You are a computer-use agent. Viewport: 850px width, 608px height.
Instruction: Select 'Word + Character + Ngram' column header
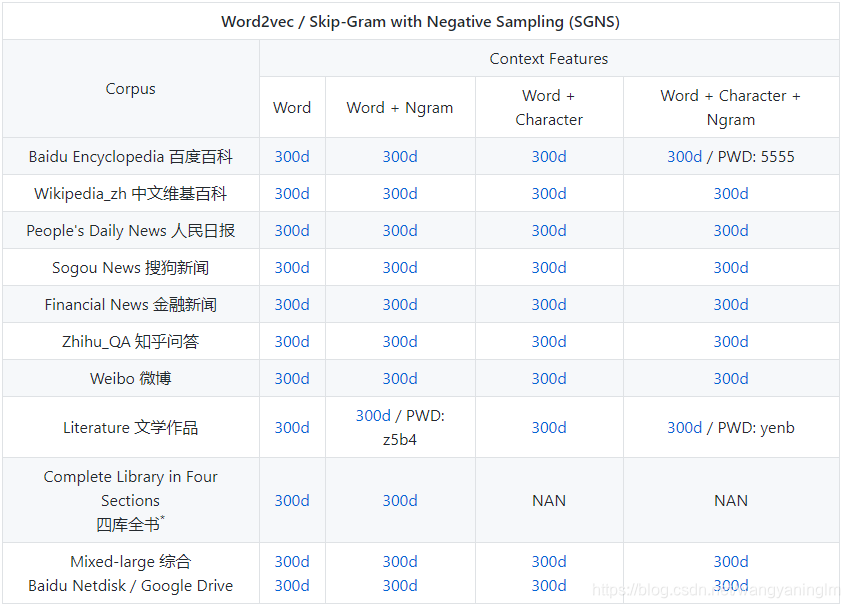point(731,107)
